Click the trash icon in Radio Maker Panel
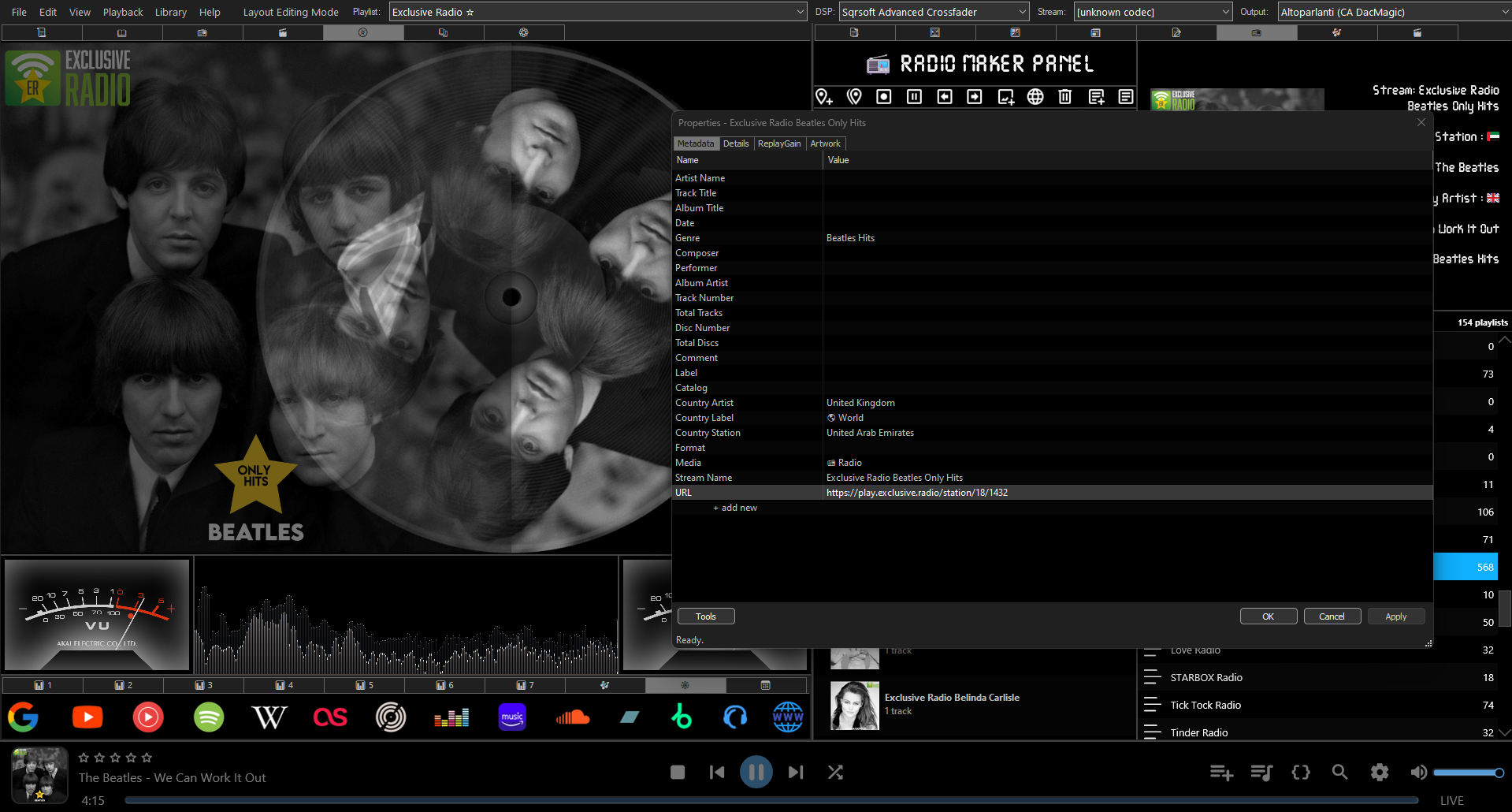This screenshot has width=1512, height=812. click(1065, 96)
